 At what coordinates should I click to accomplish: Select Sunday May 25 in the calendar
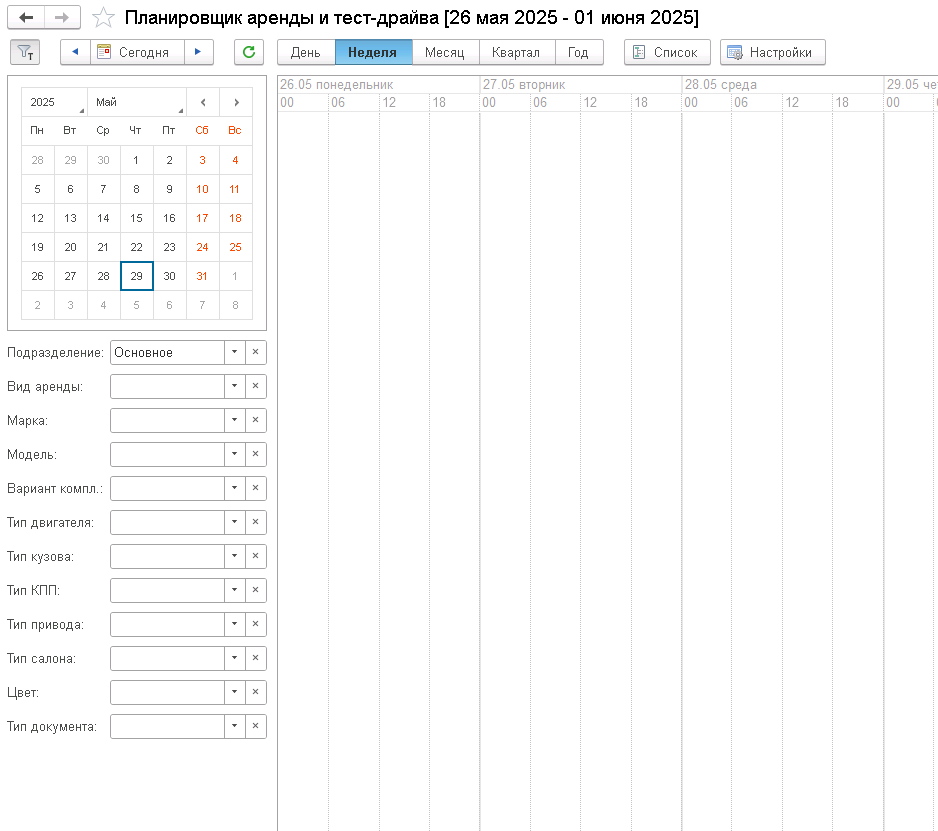pyautogui.click(x=235, y=247)
